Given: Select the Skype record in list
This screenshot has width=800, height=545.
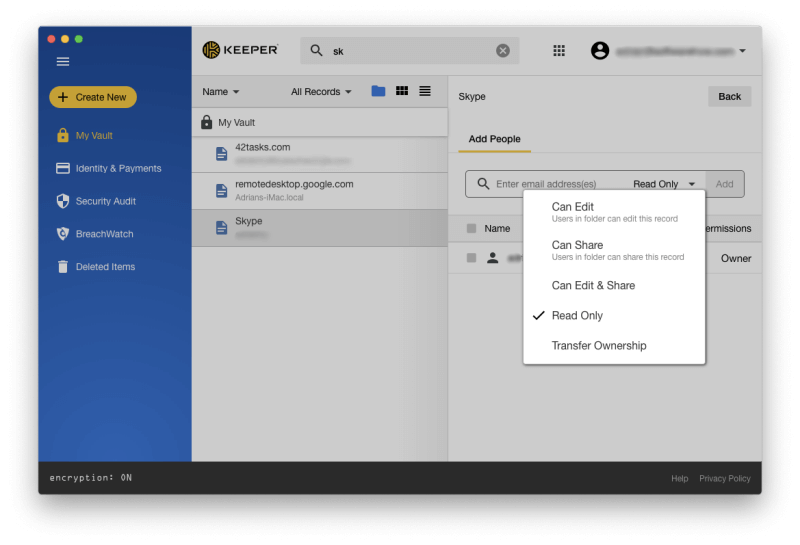Looking at the screenshot, I should [320, 228].
